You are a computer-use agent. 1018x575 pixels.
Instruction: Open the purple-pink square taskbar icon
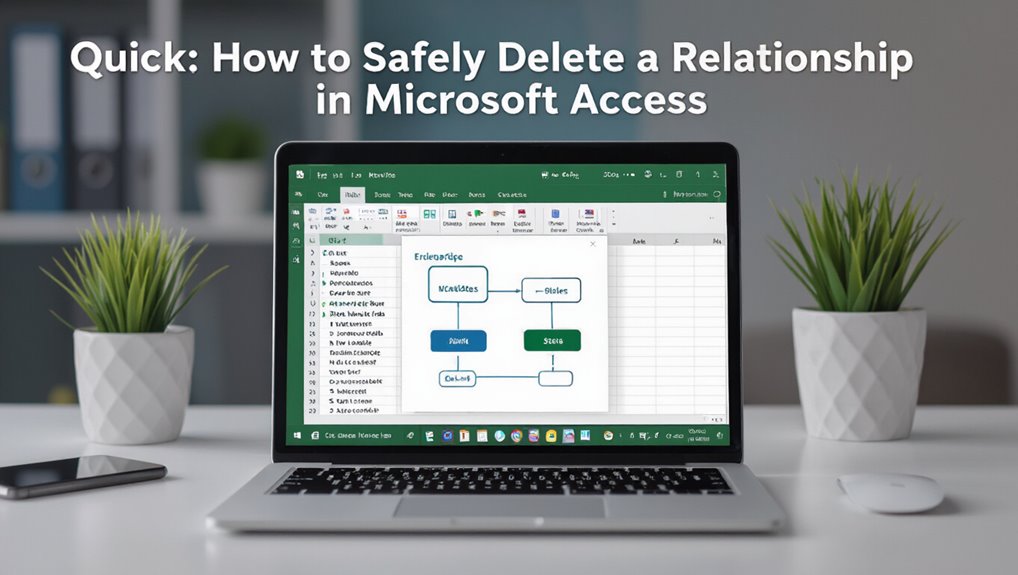[x=534, y=436]
